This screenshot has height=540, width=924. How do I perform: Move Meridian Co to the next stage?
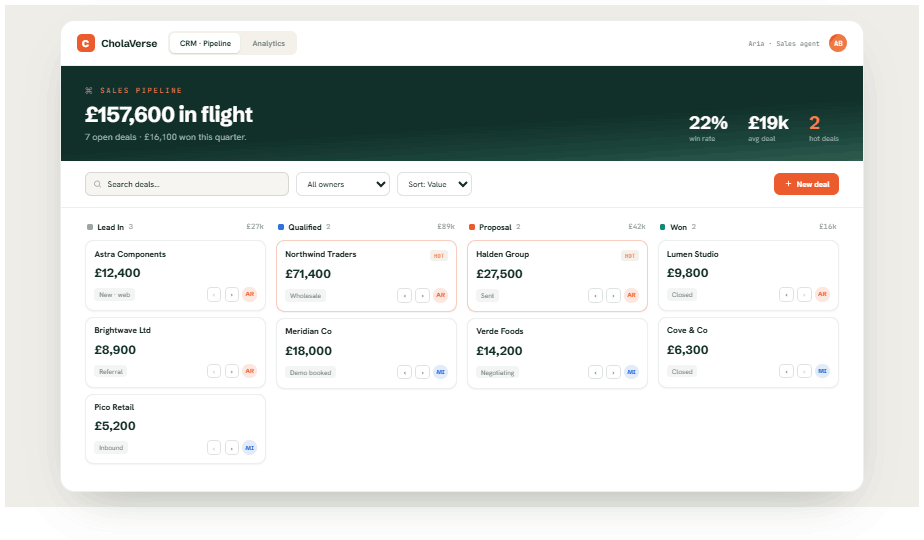(x=423, y=372)
